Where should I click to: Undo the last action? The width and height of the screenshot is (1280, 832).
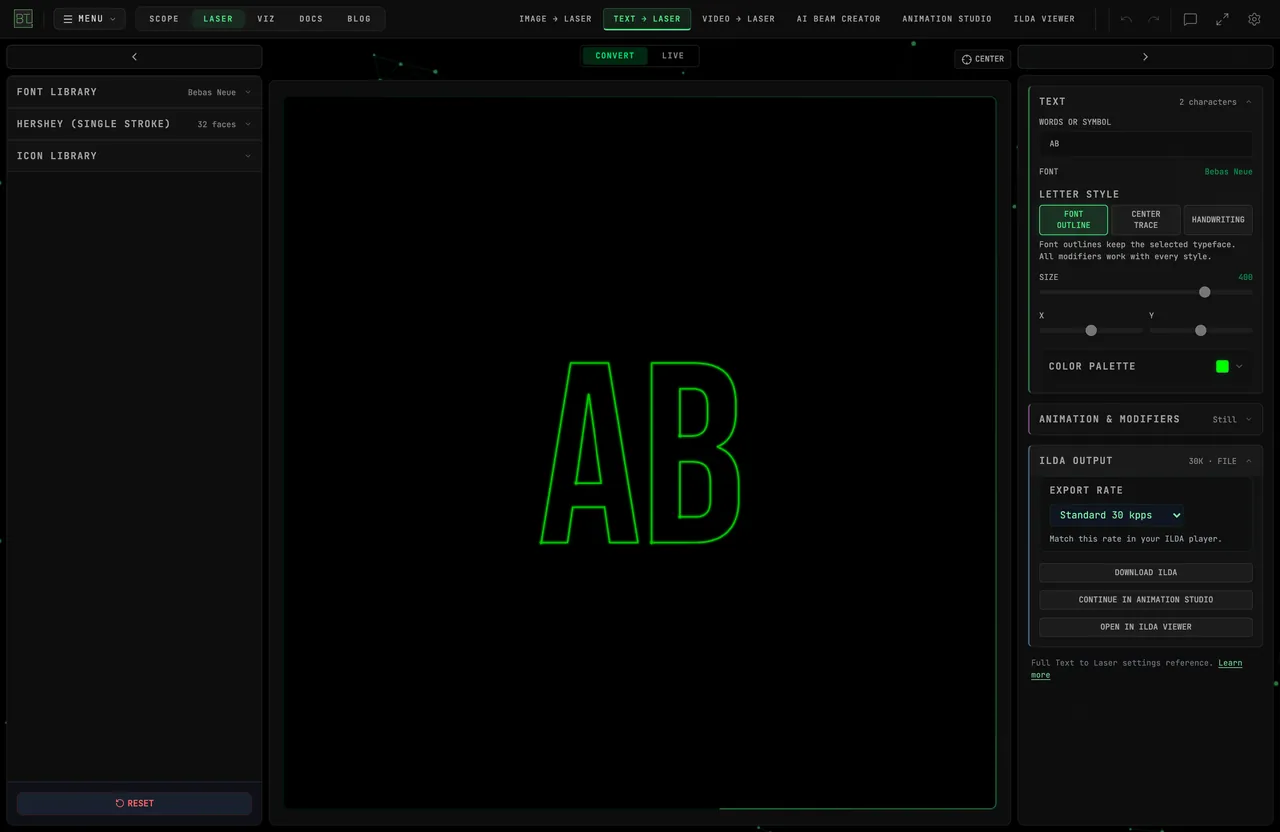[1127, 19]
